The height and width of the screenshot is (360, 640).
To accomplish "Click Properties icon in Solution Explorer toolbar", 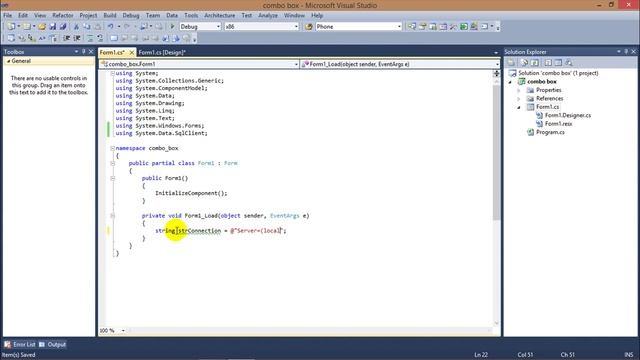I will [511, 62].
